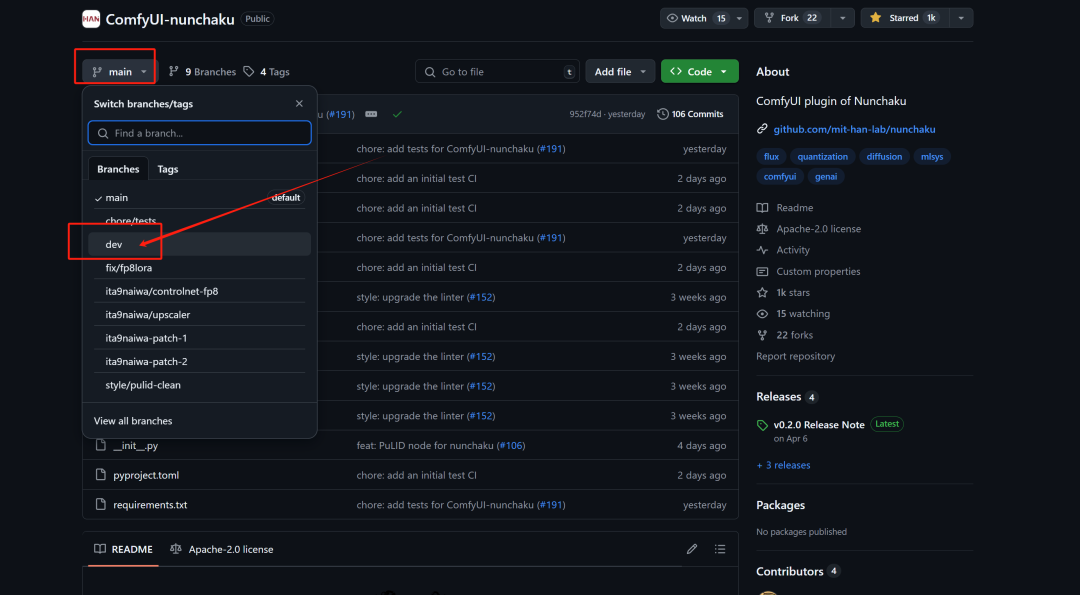Click the mlsys topic tag
The width and height of the screenshot is (1080, 595).
coord(933,156)
